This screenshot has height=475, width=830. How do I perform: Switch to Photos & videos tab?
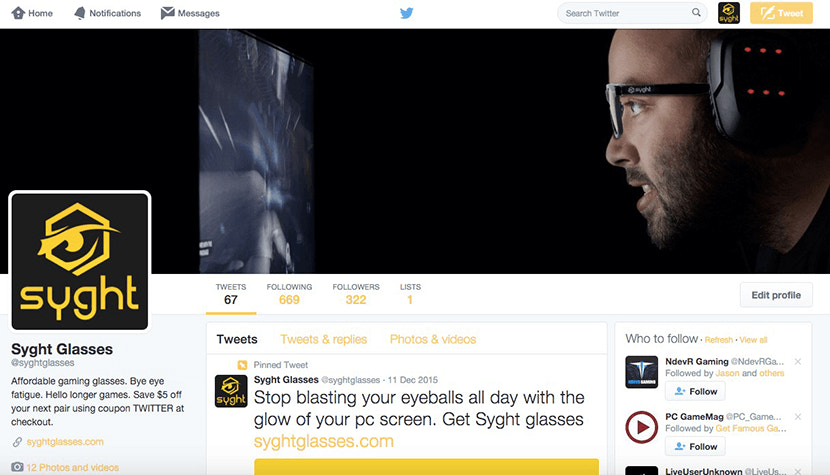[x=433, y=339]
